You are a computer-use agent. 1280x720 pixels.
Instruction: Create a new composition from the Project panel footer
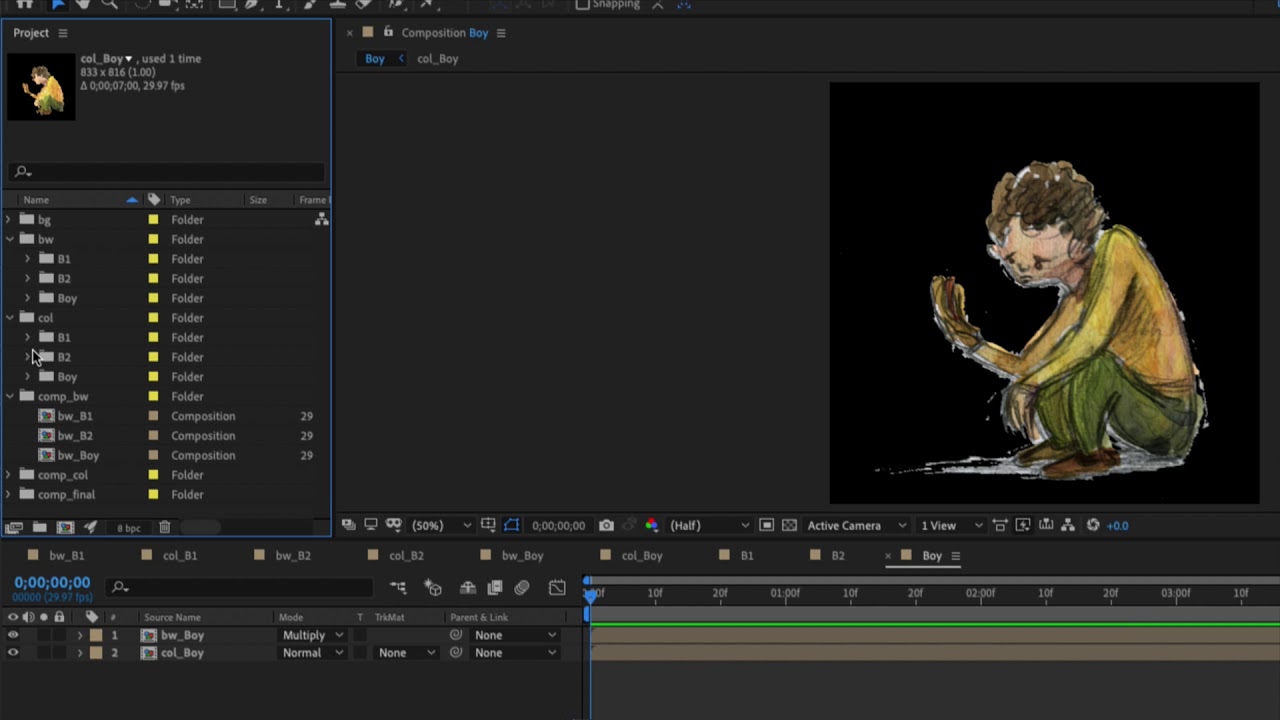pos(65,527)
